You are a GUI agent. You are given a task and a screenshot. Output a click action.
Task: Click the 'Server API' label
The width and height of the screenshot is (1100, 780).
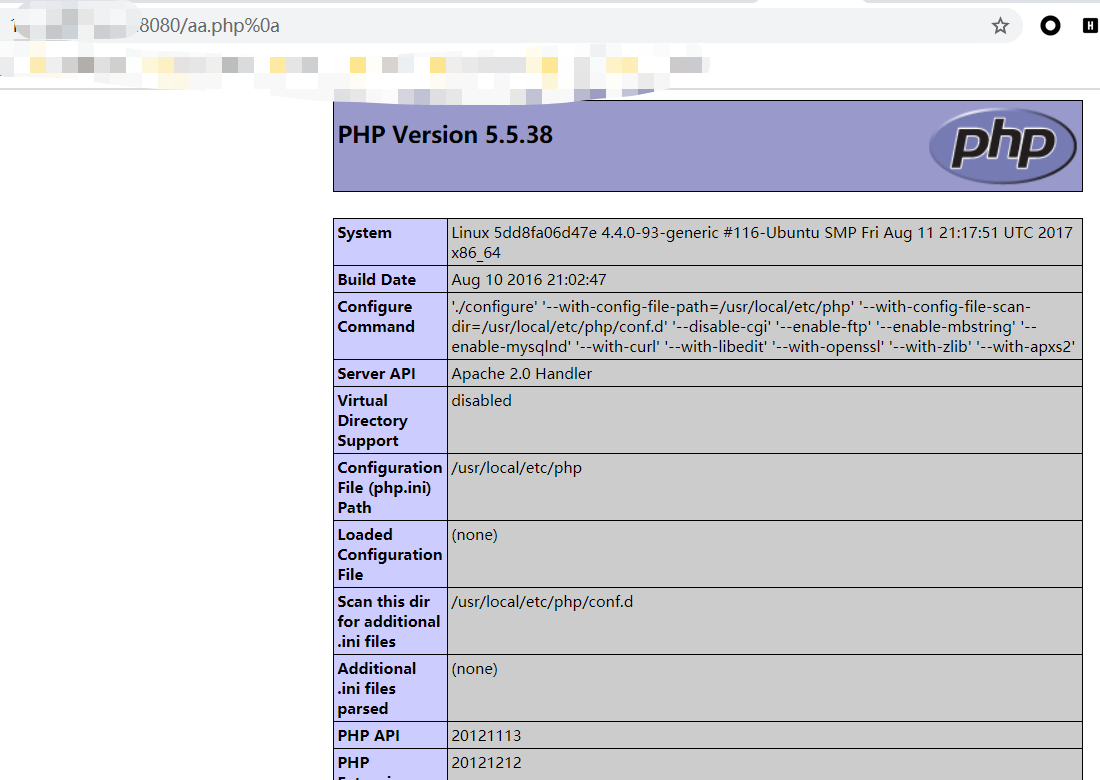[x=376, y=374]
